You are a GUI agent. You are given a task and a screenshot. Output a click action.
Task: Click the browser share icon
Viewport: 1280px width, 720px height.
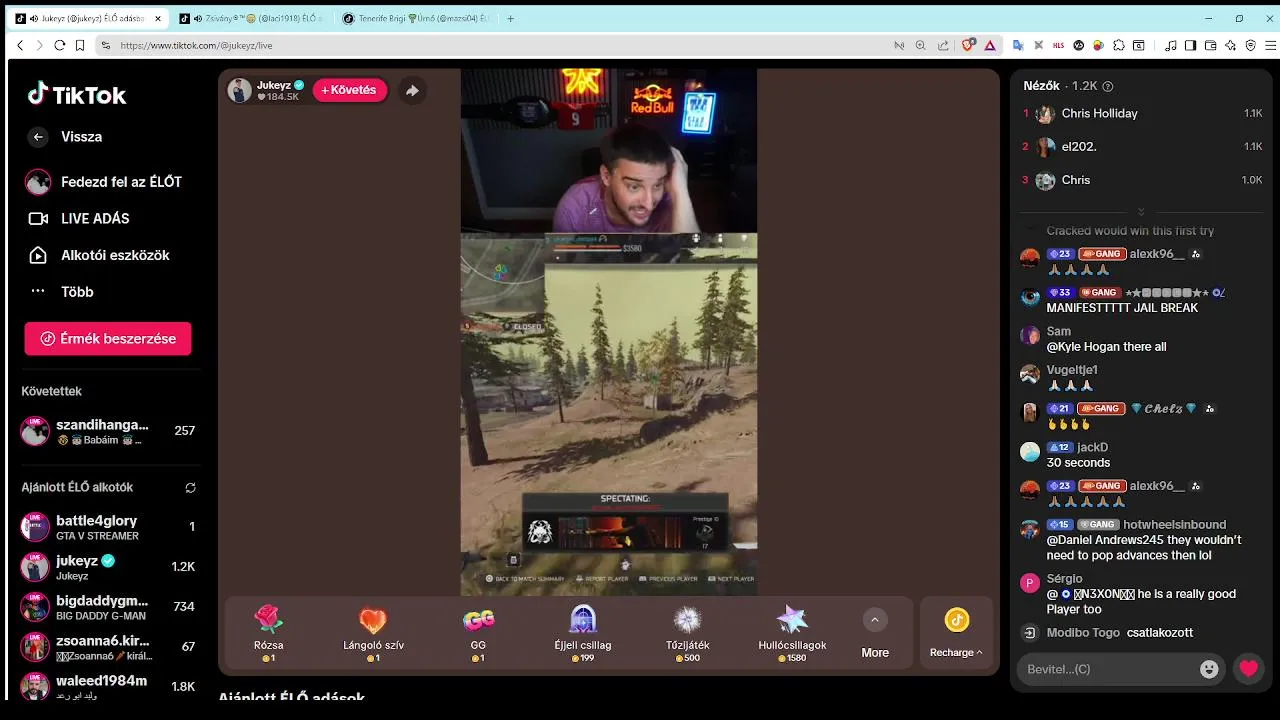tap(943, 45)
